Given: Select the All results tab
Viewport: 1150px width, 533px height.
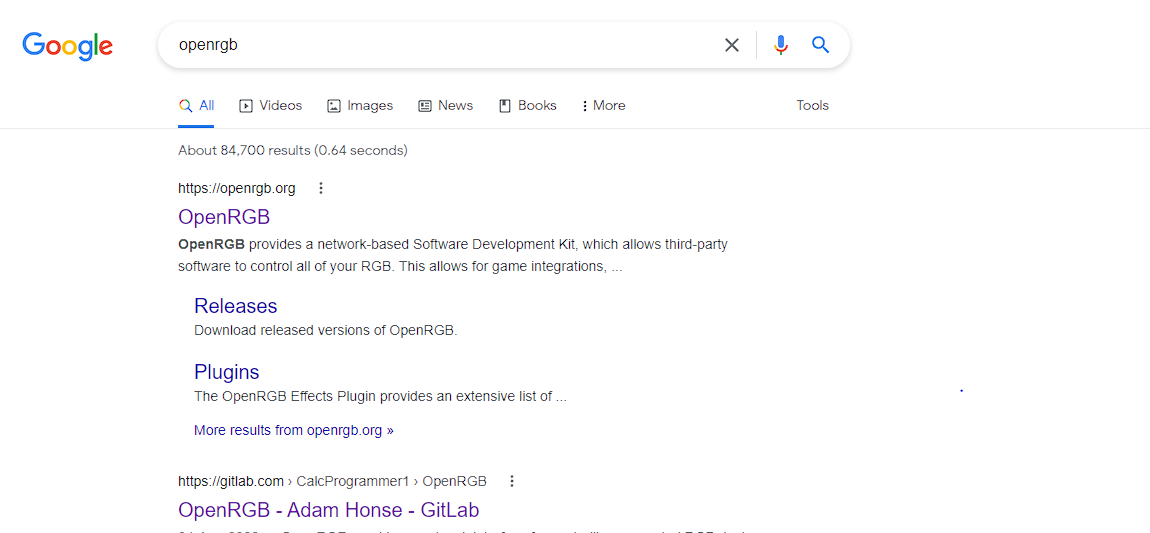Looking at the screenshot, I should [x=197, y=106].
